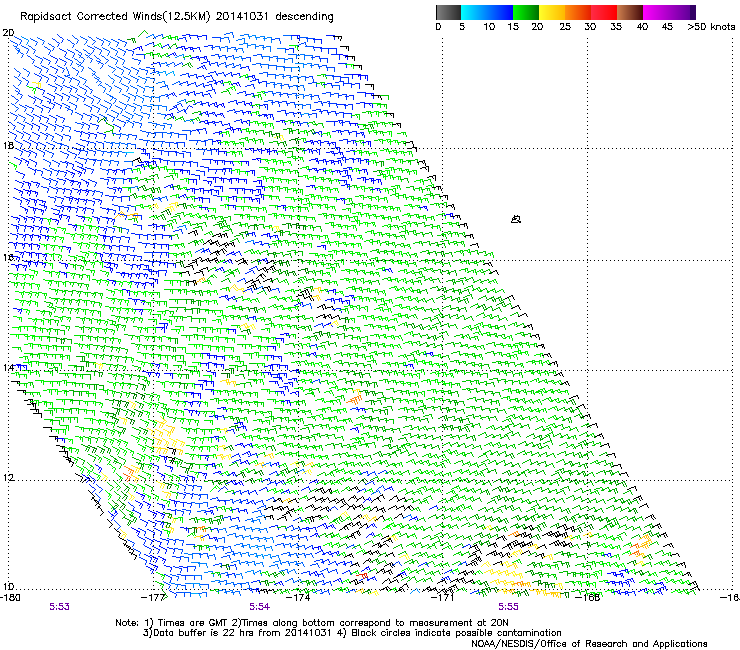
Task: Click the red 30–35 knots legend segment
Action: tap(604, 12)
